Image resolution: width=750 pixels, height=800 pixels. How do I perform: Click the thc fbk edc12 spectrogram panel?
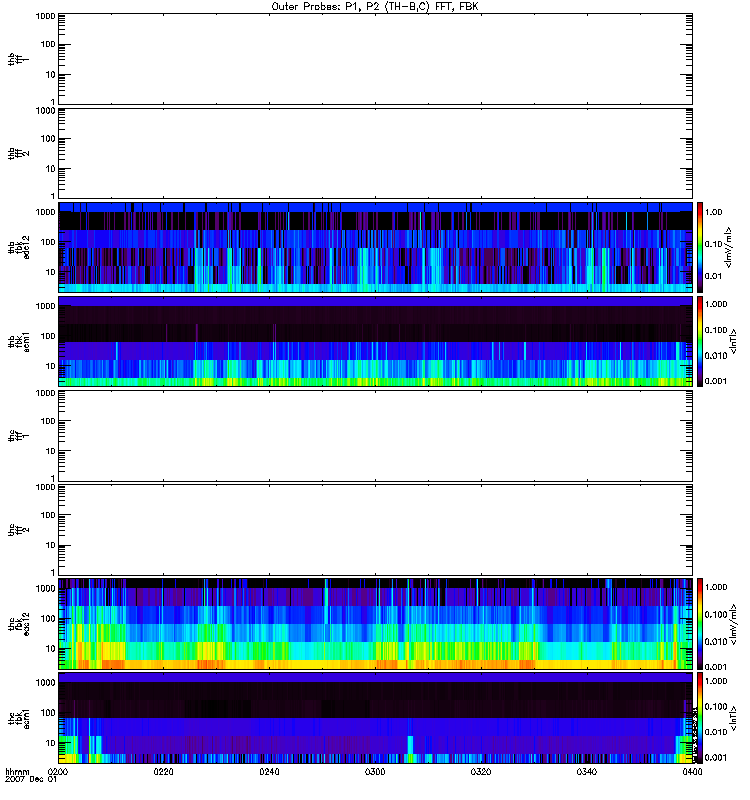[x=375, y=623]
